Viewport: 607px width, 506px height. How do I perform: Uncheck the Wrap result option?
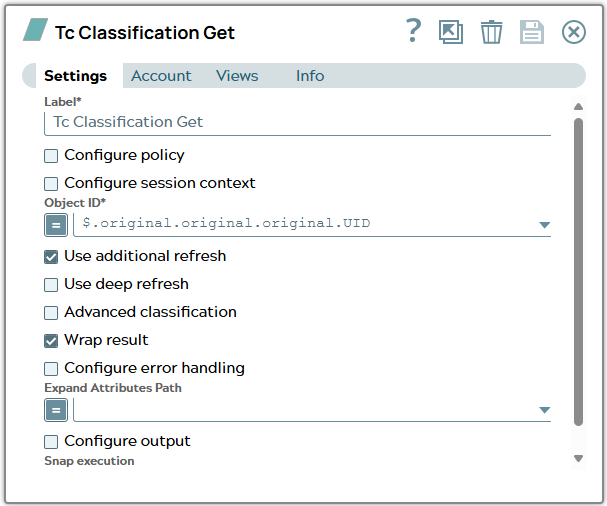(51, 341)
